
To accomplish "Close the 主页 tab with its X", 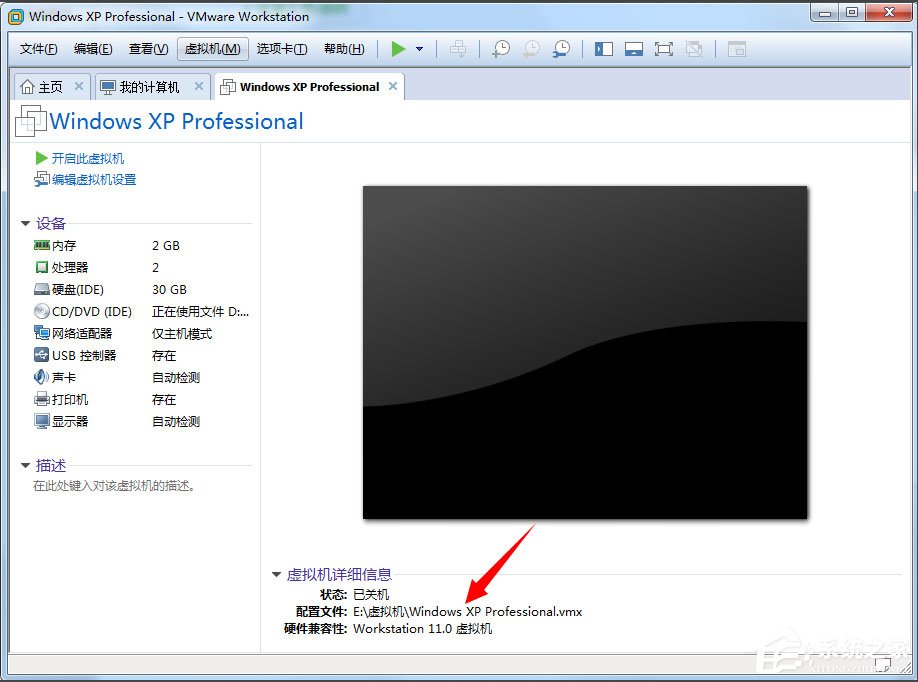I will click(x=78, y=86).
